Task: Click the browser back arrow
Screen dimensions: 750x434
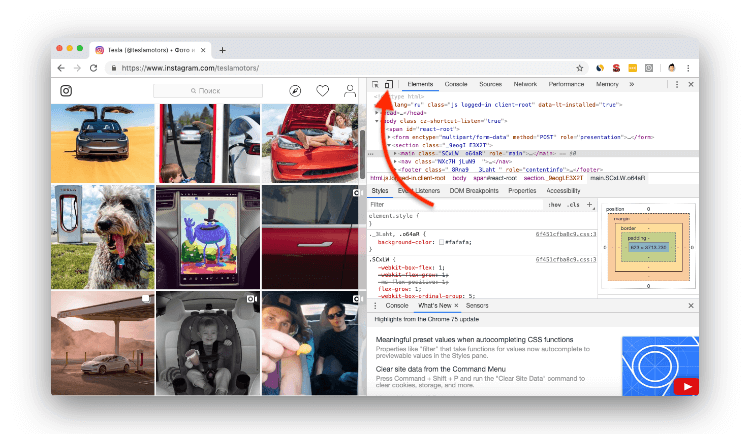Action: coord(61,68)
